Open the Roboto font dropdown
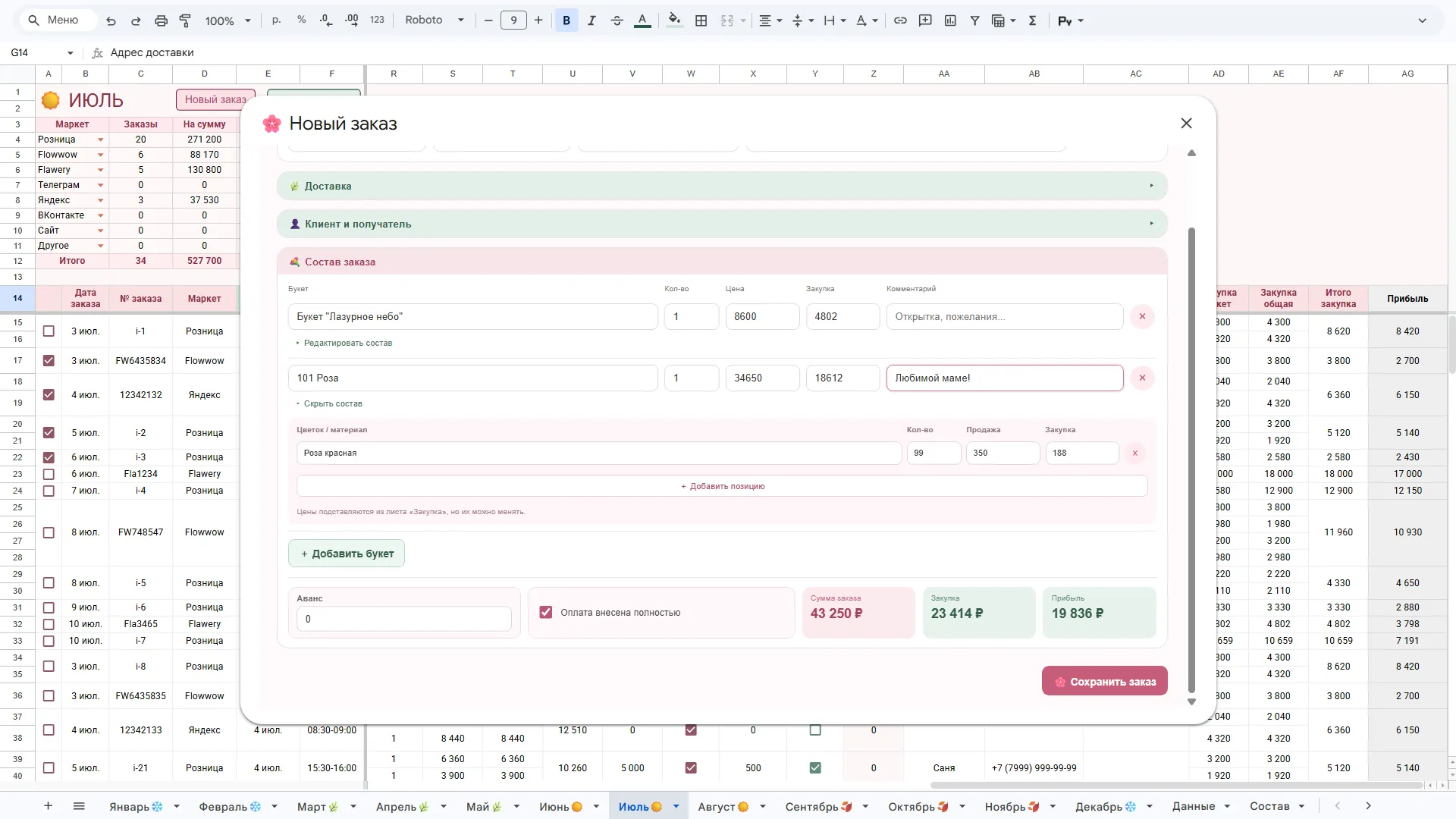This screenshot has width=1456, height=819. click(434, 20)
